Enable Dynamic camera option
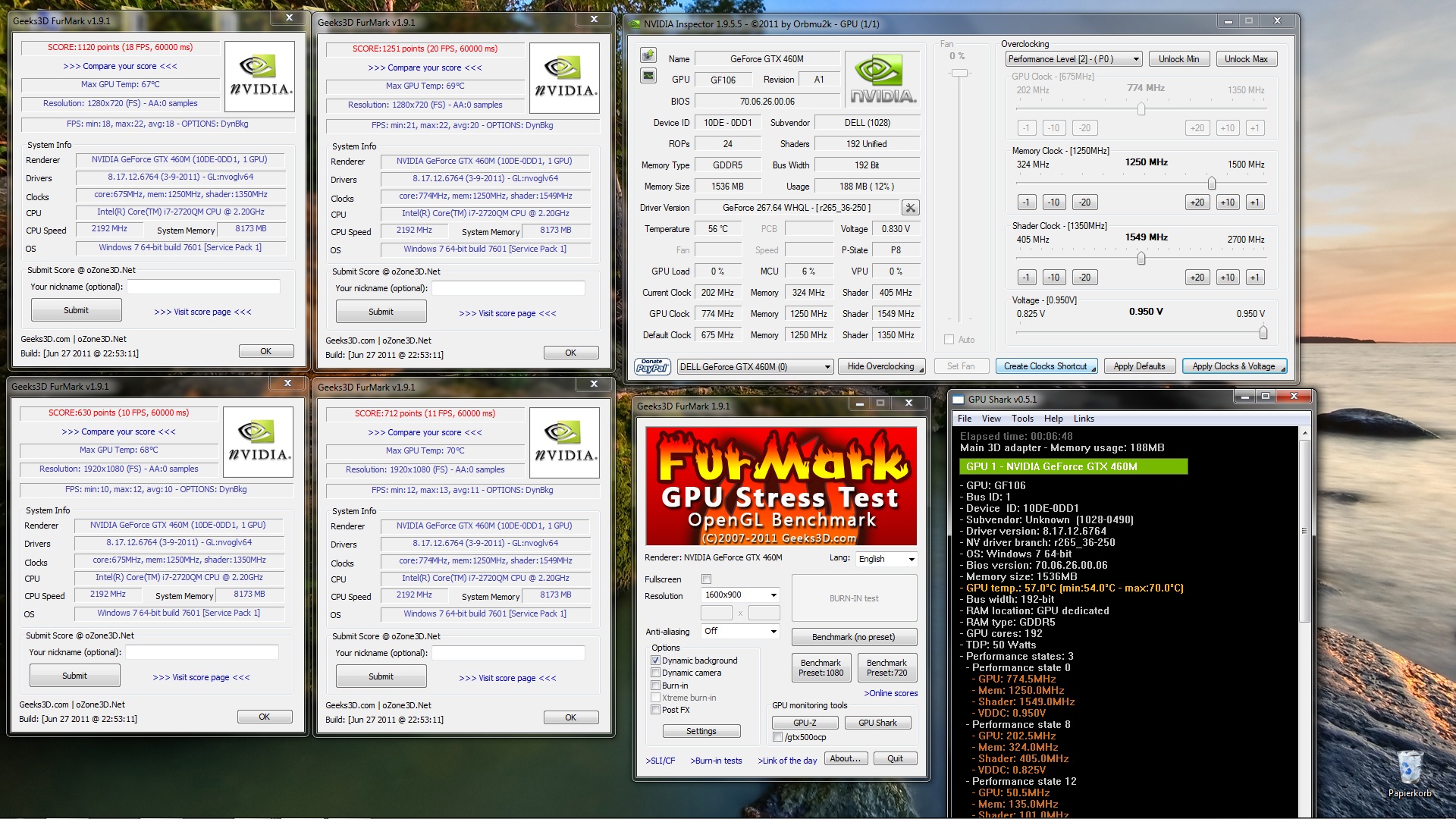Screen dimensions: 1456x819 655,673
